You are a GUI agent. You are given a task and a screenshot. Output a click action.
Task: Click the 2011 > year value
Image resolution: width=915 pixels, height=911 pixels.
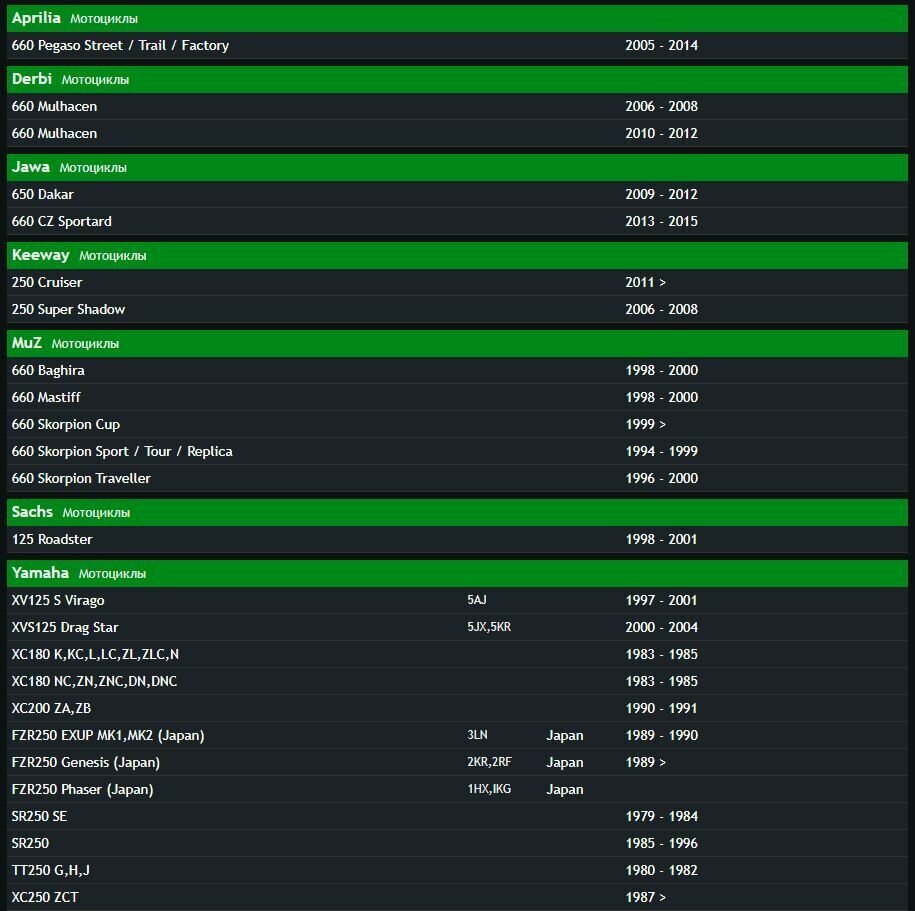(645, 282)
